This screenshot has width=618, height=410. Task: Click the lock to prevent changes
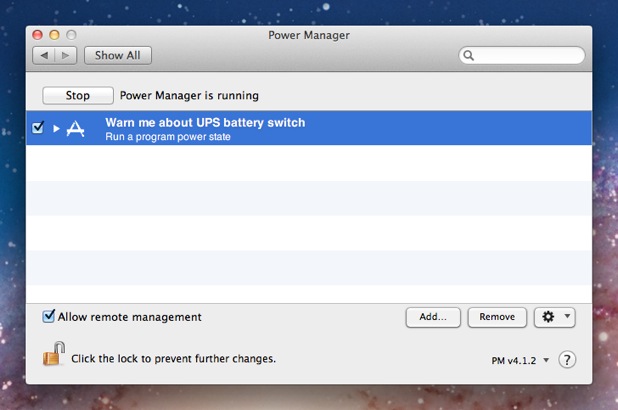pos(54,354)
